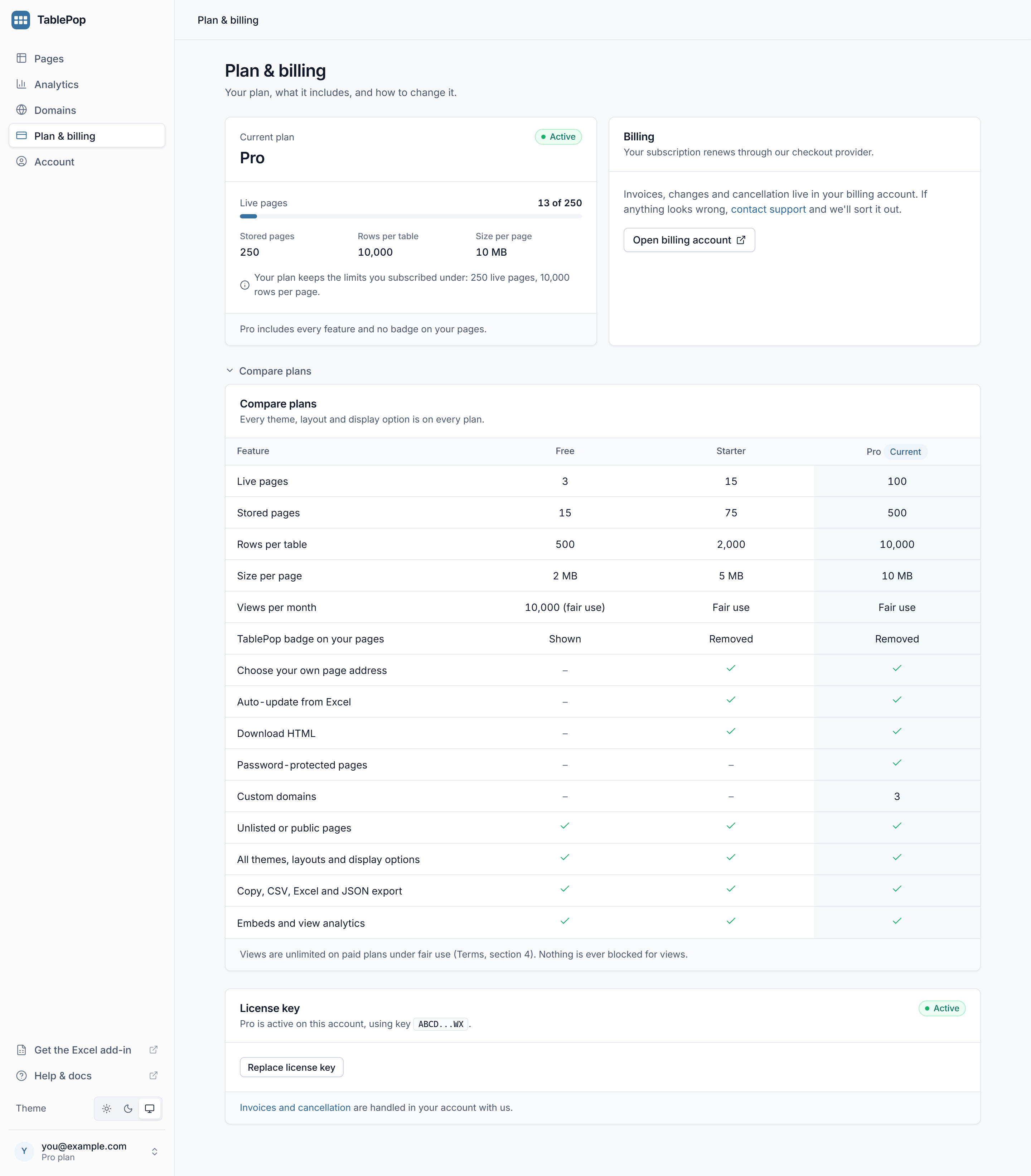Open Help & docs link
1031x1176 pixels.
tap(87, 1076)
